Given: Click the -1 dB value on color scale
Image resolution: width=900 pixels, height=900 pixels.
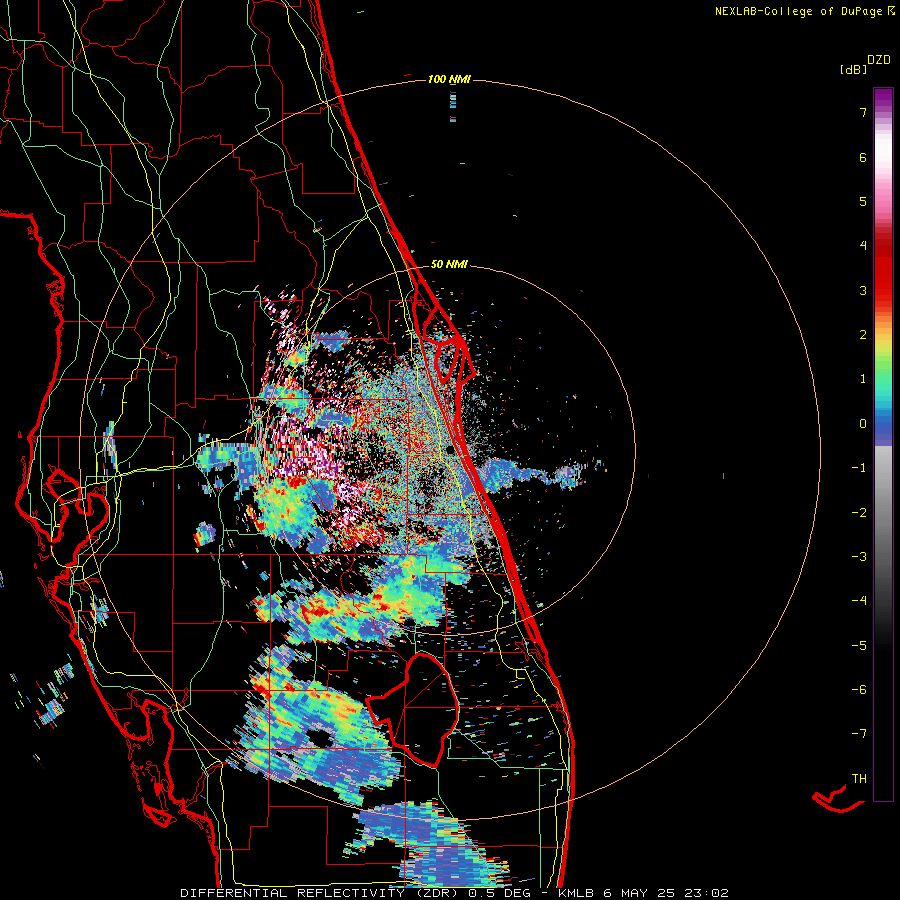Looking at the screenshot, I should [859, 468].
